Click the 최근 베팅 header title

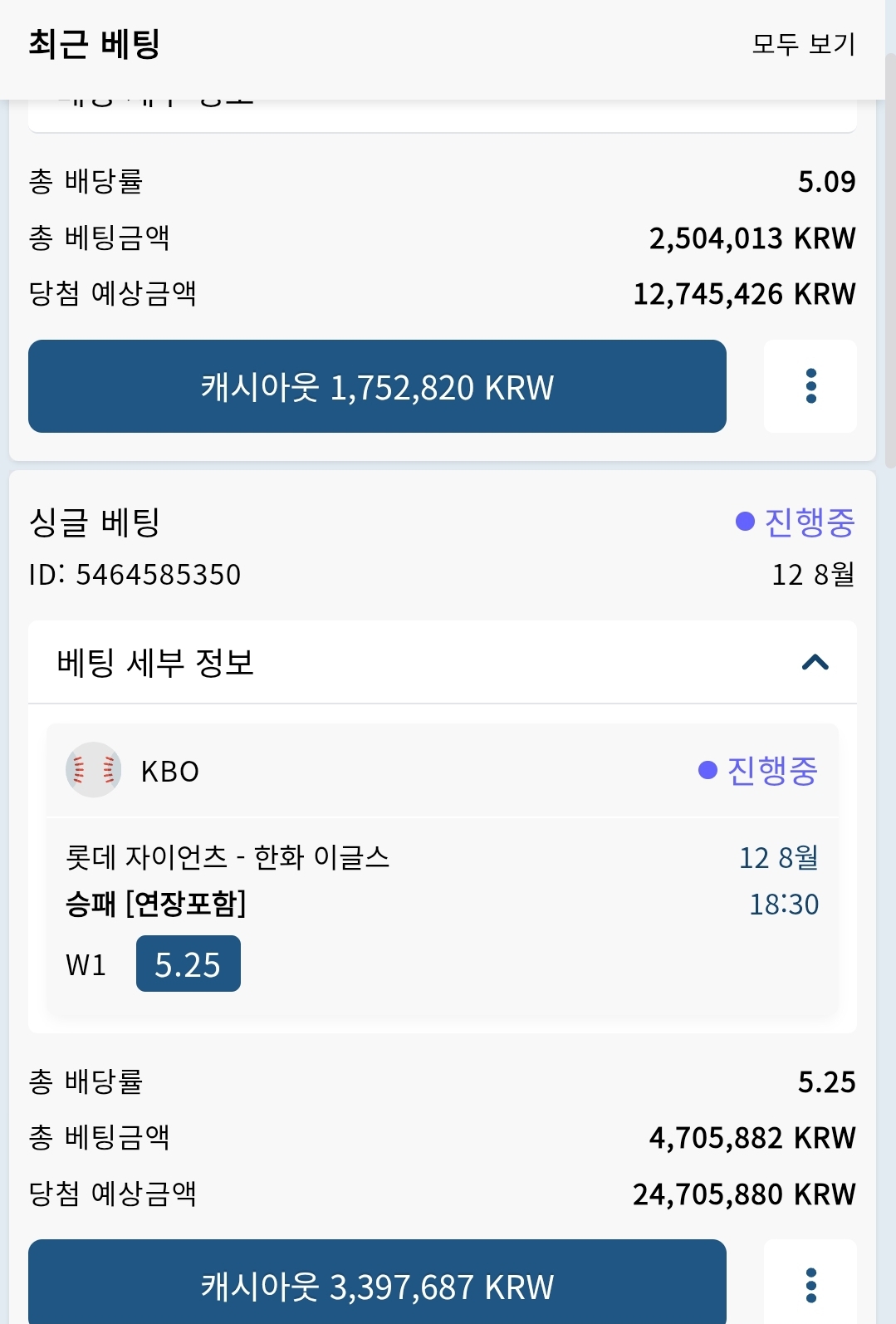[x=94, y=43]
